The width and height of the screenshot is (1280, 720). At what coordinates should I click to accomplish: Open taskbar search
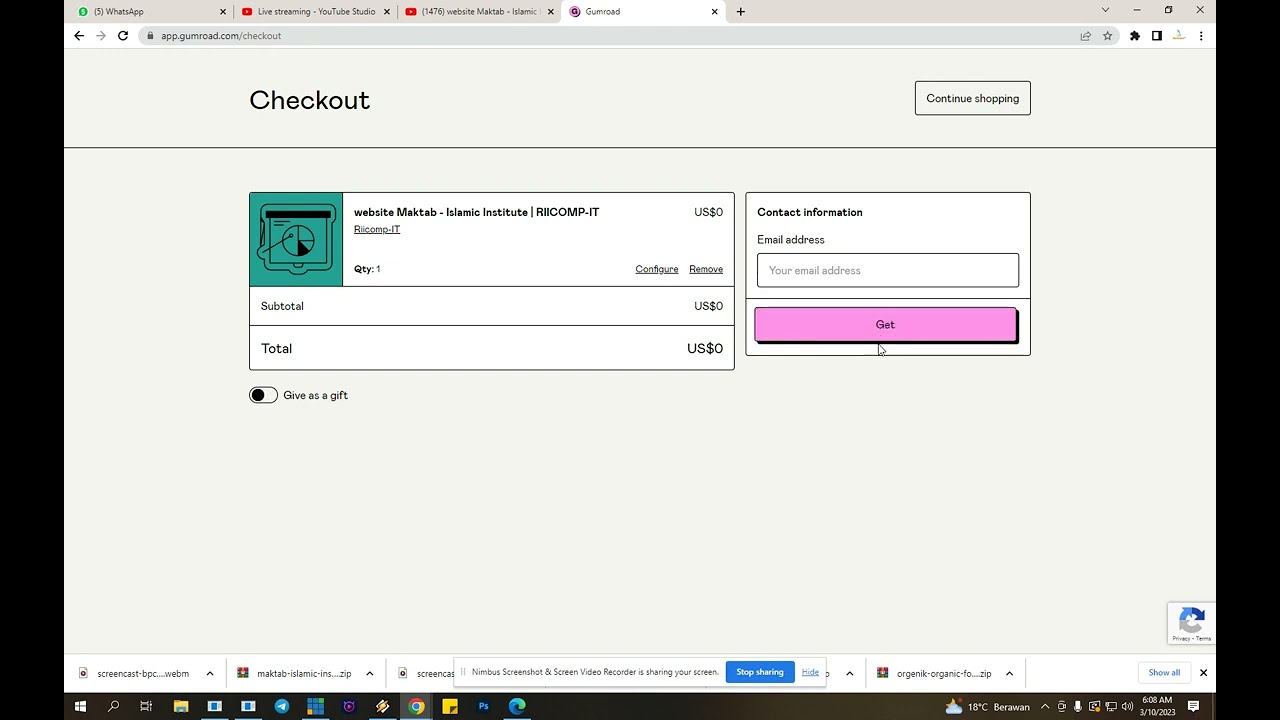(x=114, y=707)
